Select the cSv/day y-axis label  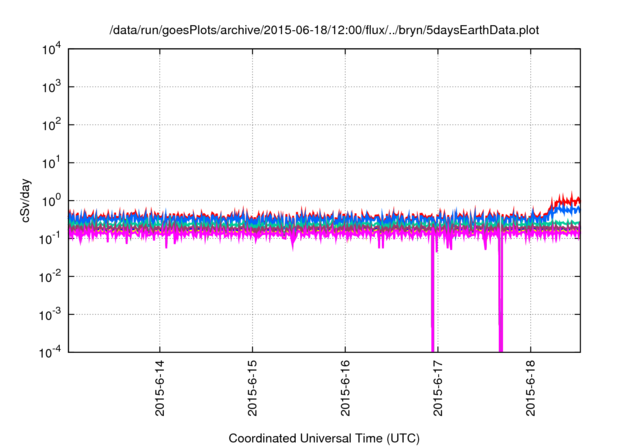pyautogui.click(x=26, y=200)
